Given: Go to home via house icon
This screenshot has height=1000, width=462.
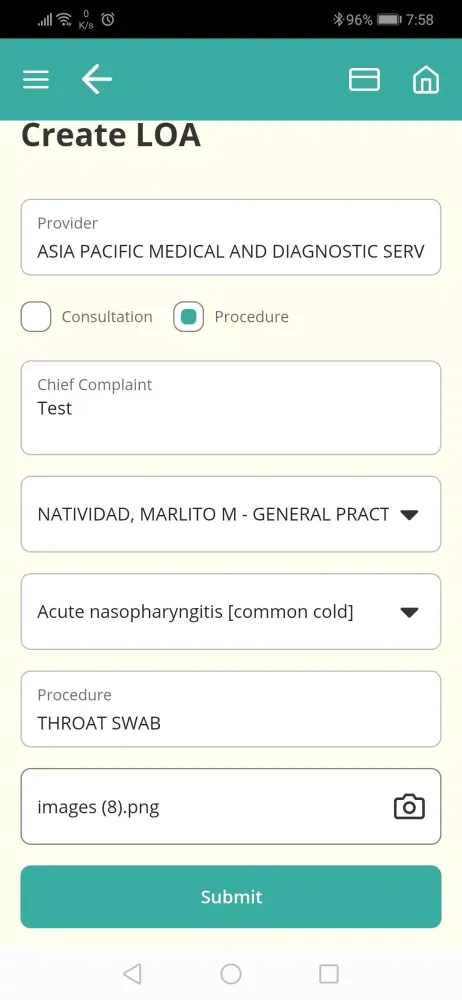Looking at the screenshot, I should pyautogui.click(x=426, y=80).
